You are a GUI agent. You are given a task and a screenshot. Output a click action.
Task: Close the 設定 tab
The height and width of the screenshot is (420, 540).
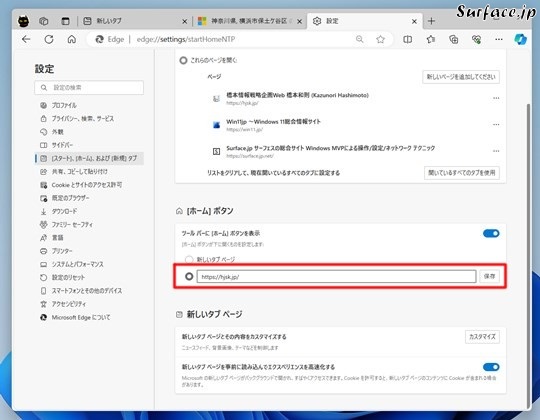click(414, 21)
